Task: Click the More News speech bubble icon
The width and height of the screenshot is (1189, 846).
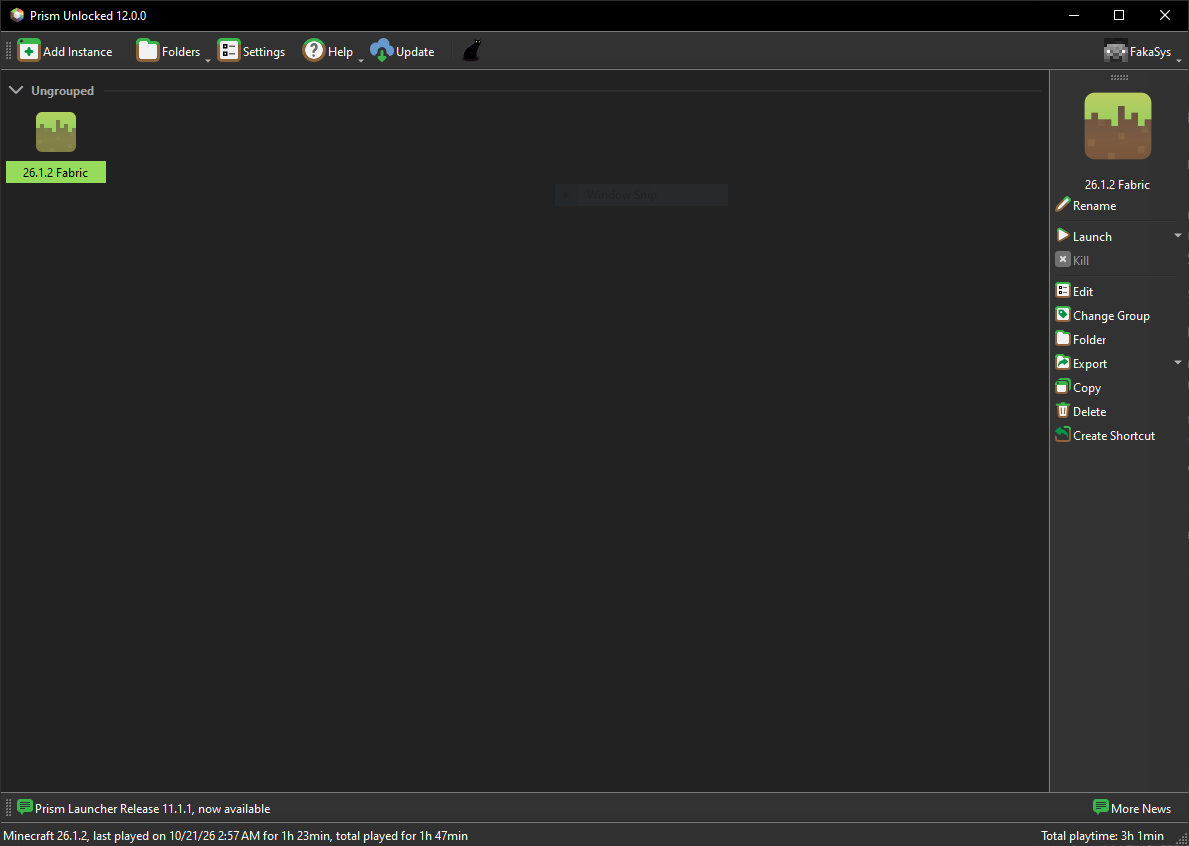Action: click(1101, 807)
